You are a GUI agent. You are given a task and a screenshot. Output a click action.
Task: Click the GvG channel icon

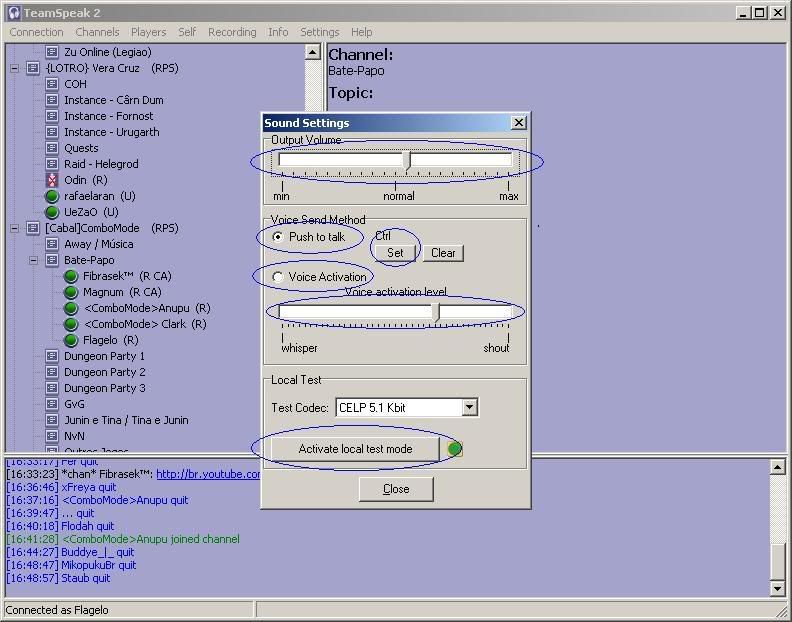point(52,404)
